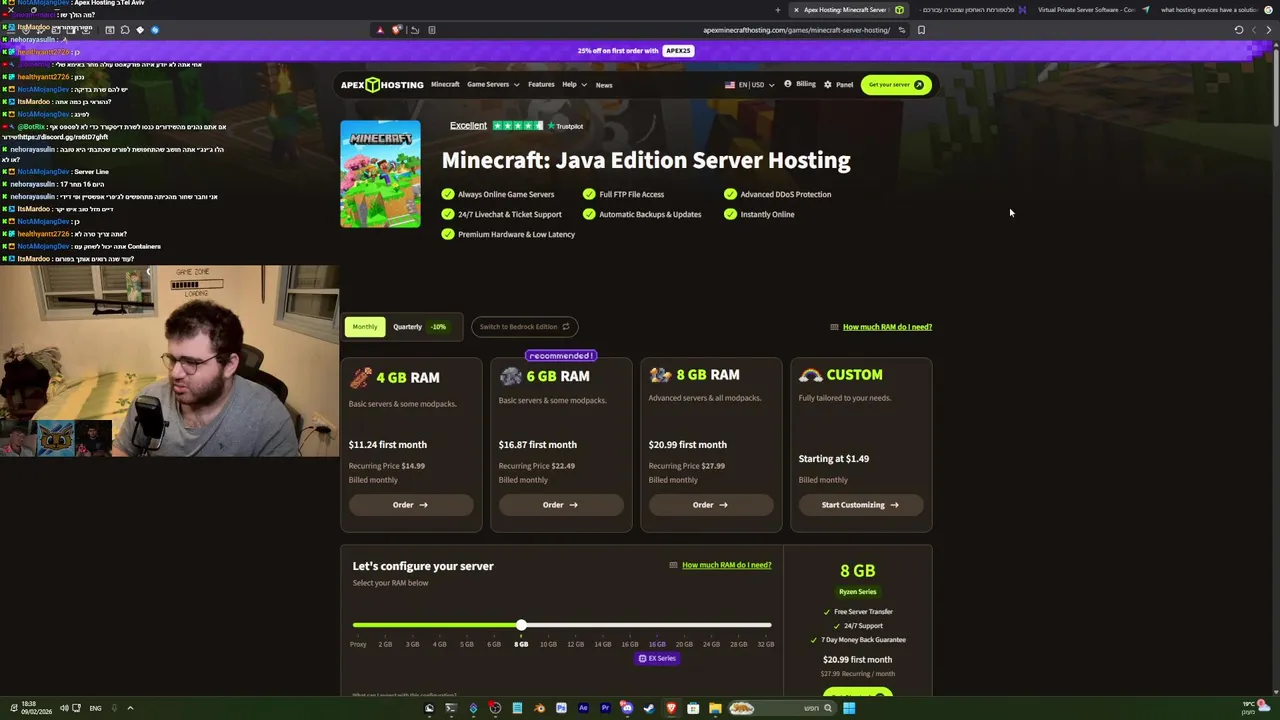1280x720 pixels.
Task: Select Quarterly -10% billing option
Action: [x=419, y=327]
